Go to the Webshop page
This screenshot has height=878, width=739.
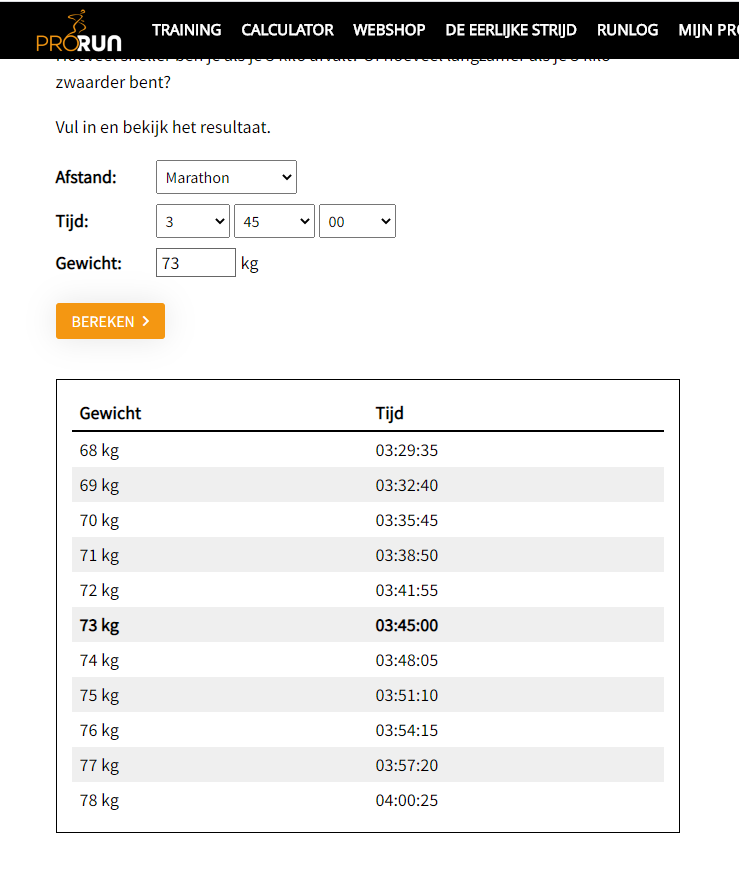coord(389,30)
